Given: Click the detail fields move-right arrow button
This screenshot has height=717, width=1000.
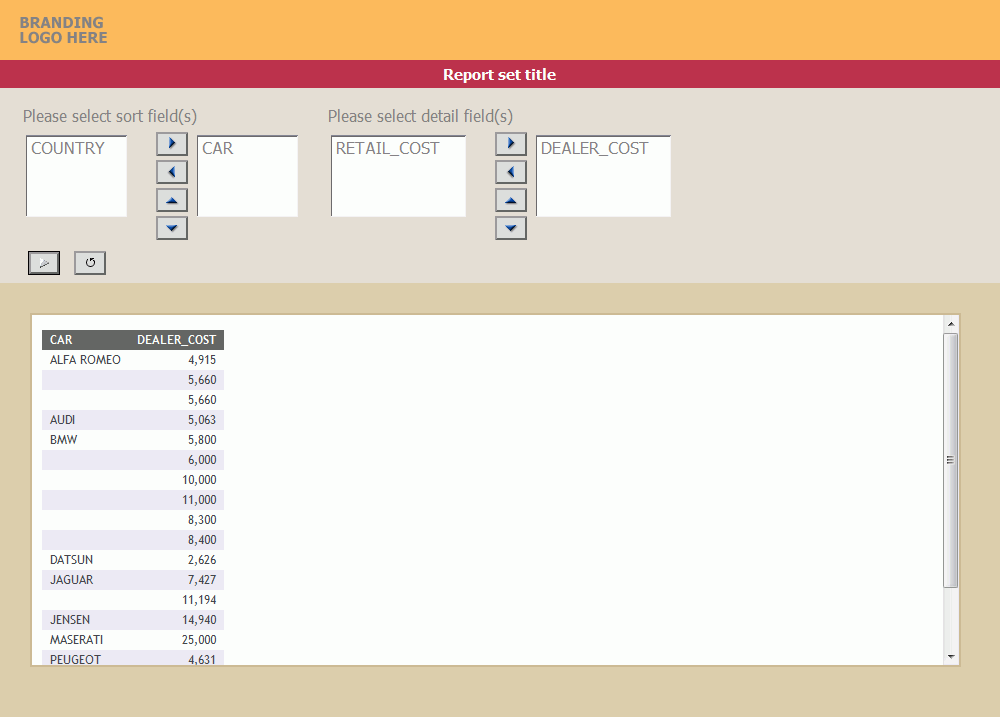Looking at the screenshot, I should coord(511,144).
